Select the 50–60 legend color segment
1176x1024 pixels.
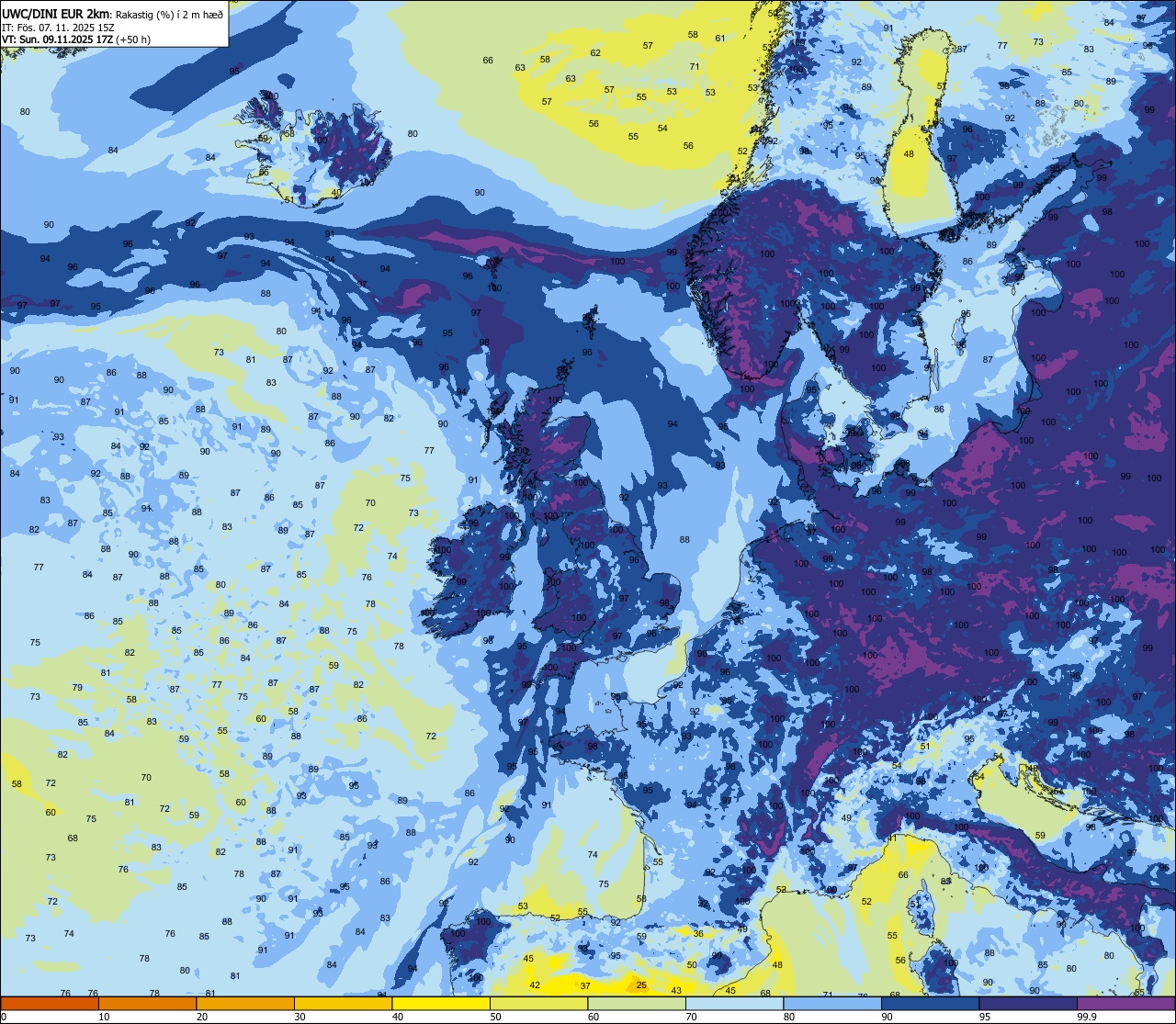click(x=538, y=1003)
